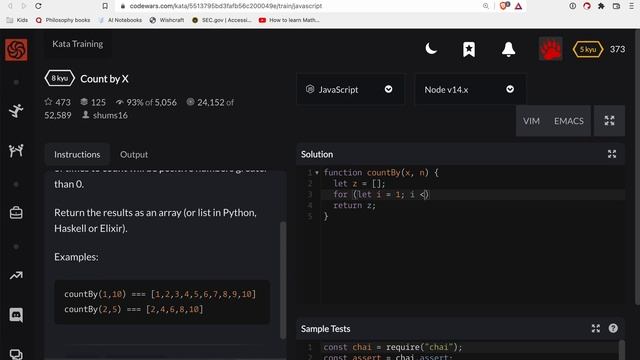The height and width of the screenshot is (360, 640).
Task: Open the Wishcraft bookmark
Action: coord(167,20)
